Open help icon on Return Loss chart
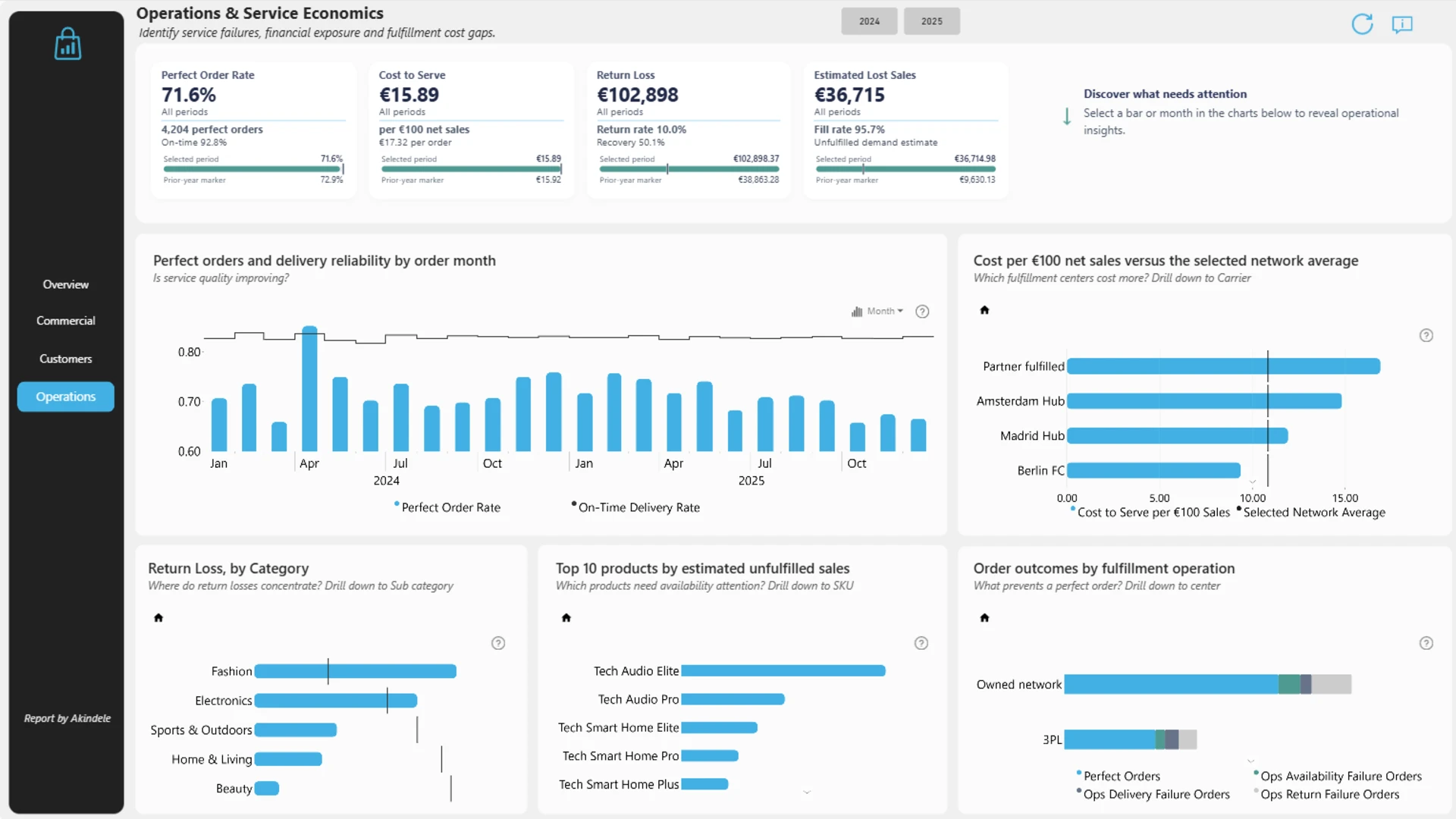Screen dimensions: 1456x819 point(498,643)
